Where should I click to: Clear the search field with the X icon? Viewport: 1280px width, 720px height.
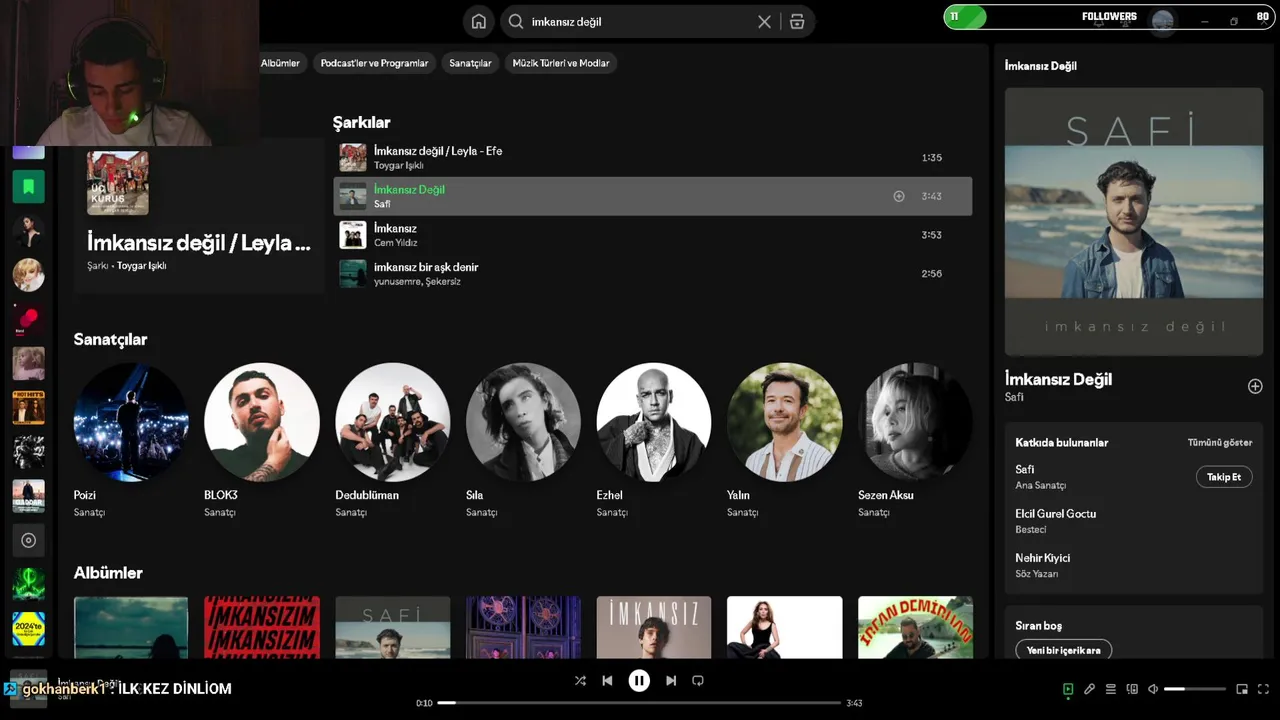coord(765,22)
